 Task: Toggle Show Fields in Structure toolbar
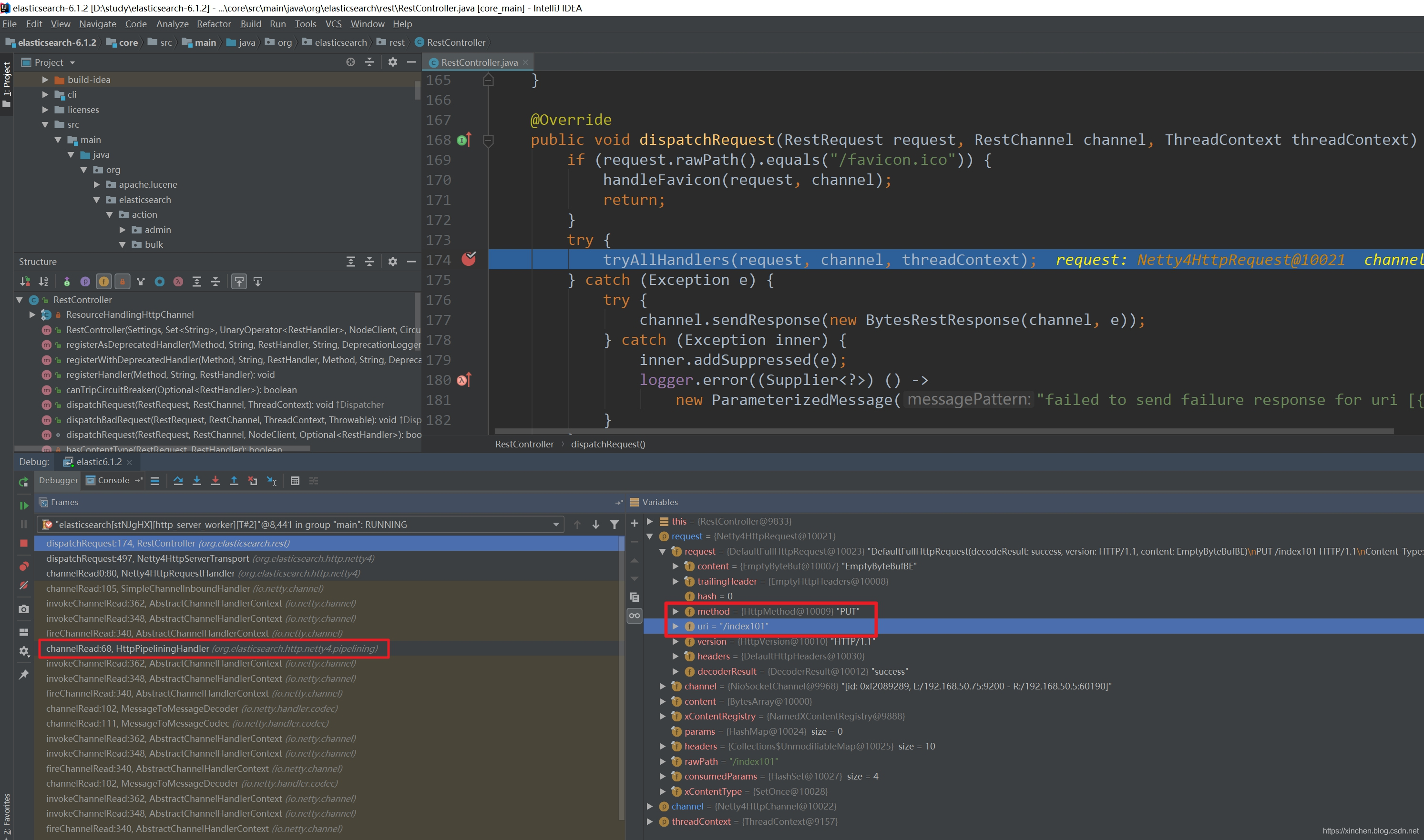tap(104, 281)
